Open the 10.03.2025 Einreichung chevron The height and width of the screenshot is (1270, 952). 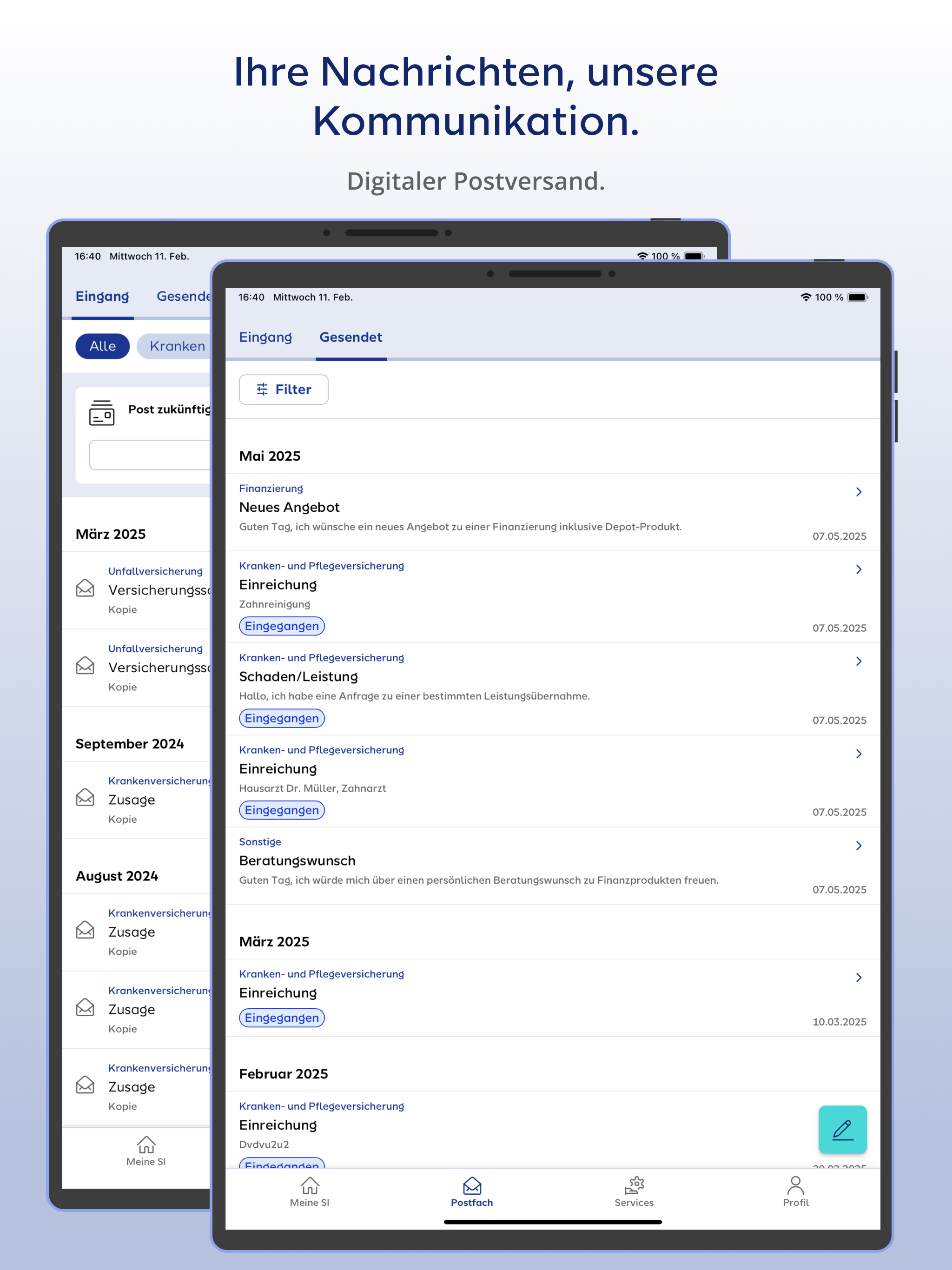point(859,978)
